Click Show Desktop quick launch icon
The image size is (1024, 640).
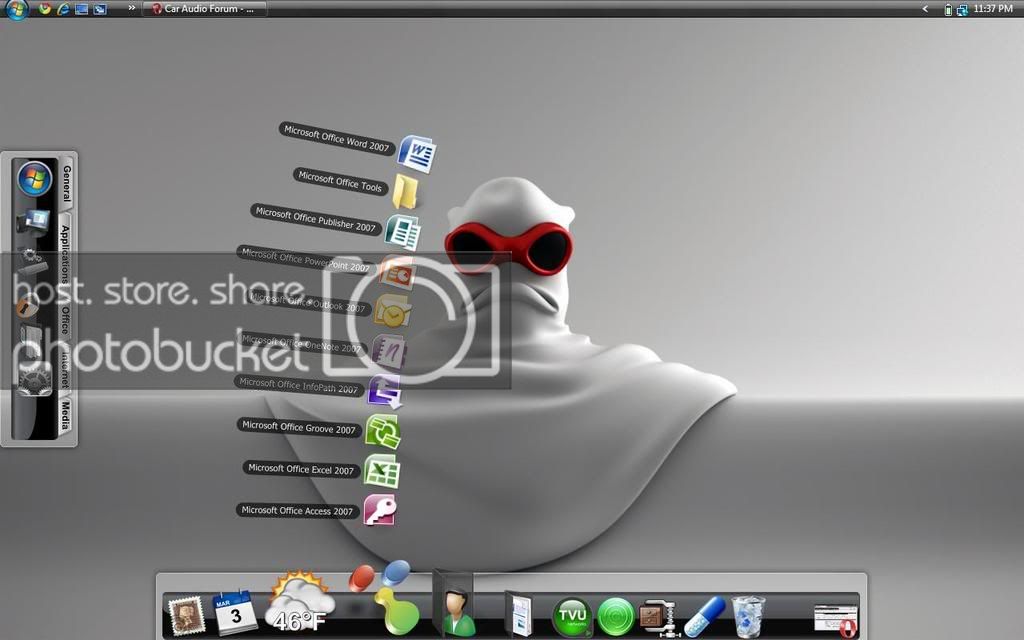pyautogui.click(x=82, y=9)
